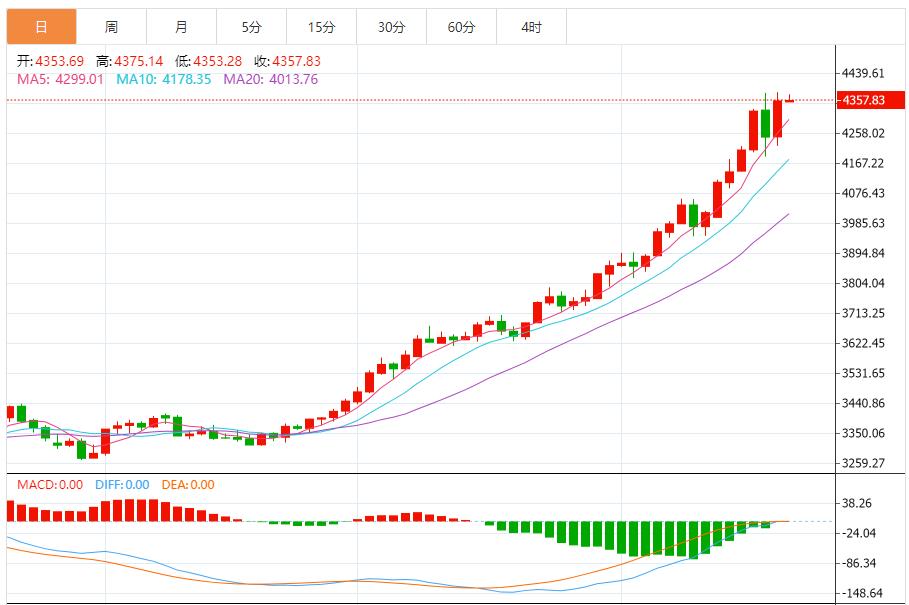Select the 15分 interval tab
The height and width of the screenshot is (605, 909).
pos(321,27)
